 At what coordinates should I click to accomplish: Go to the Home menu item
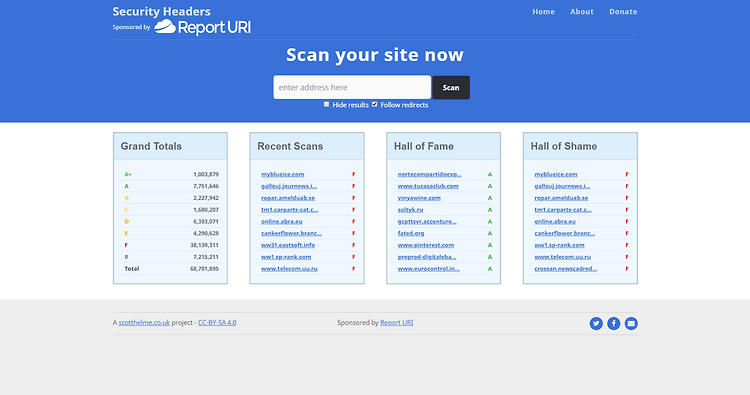tap(543, 11)
